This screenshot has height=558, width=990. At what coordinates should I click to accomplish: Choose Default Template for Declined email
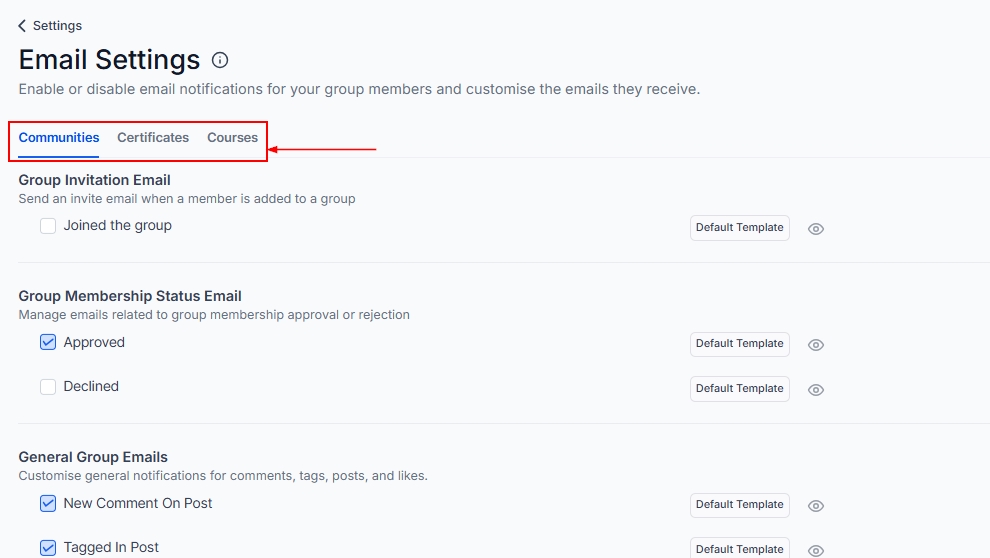pyautogui.click(x=739, y=389)
